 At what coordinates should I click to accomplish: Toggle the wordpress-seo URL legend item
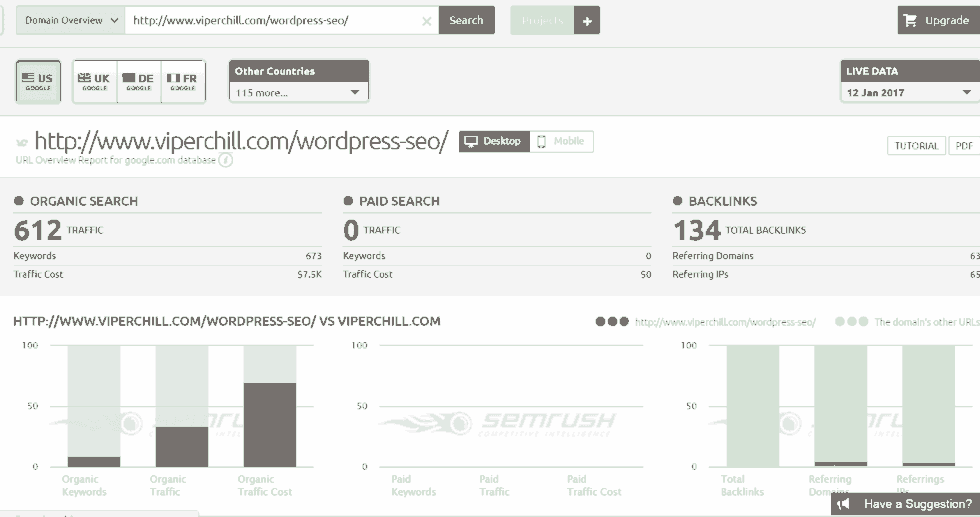point(706,322)
